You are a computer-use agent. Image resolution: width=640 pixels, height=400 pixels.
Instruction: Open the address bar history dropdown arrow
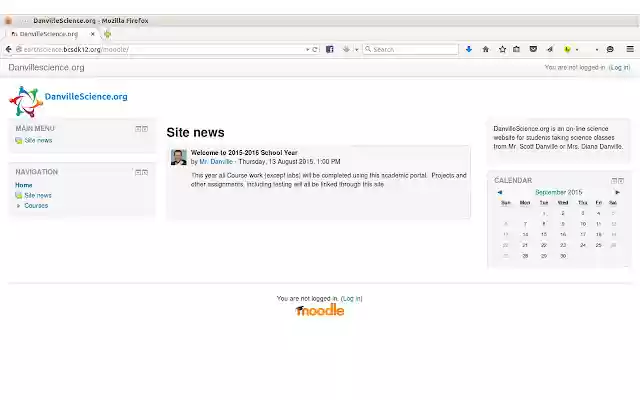coord(307,49)
